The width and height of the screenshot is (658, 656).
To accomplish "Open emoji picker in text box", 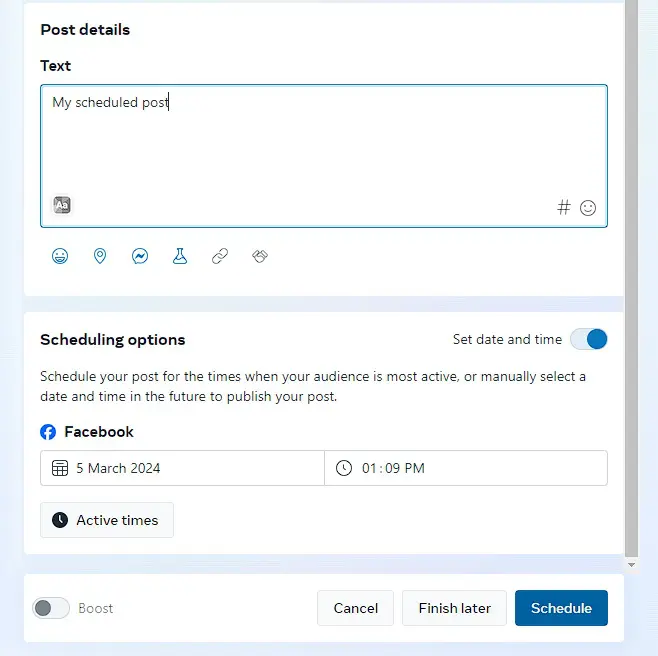I will click(x=588, y=208).
